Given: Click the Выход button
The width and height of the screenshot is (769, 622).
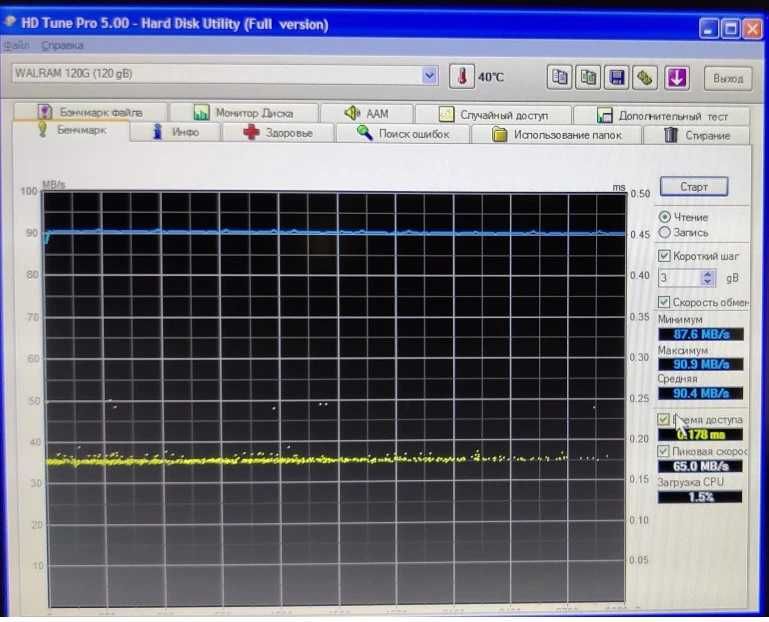Looking at the screenshot, I should (728, 78).
